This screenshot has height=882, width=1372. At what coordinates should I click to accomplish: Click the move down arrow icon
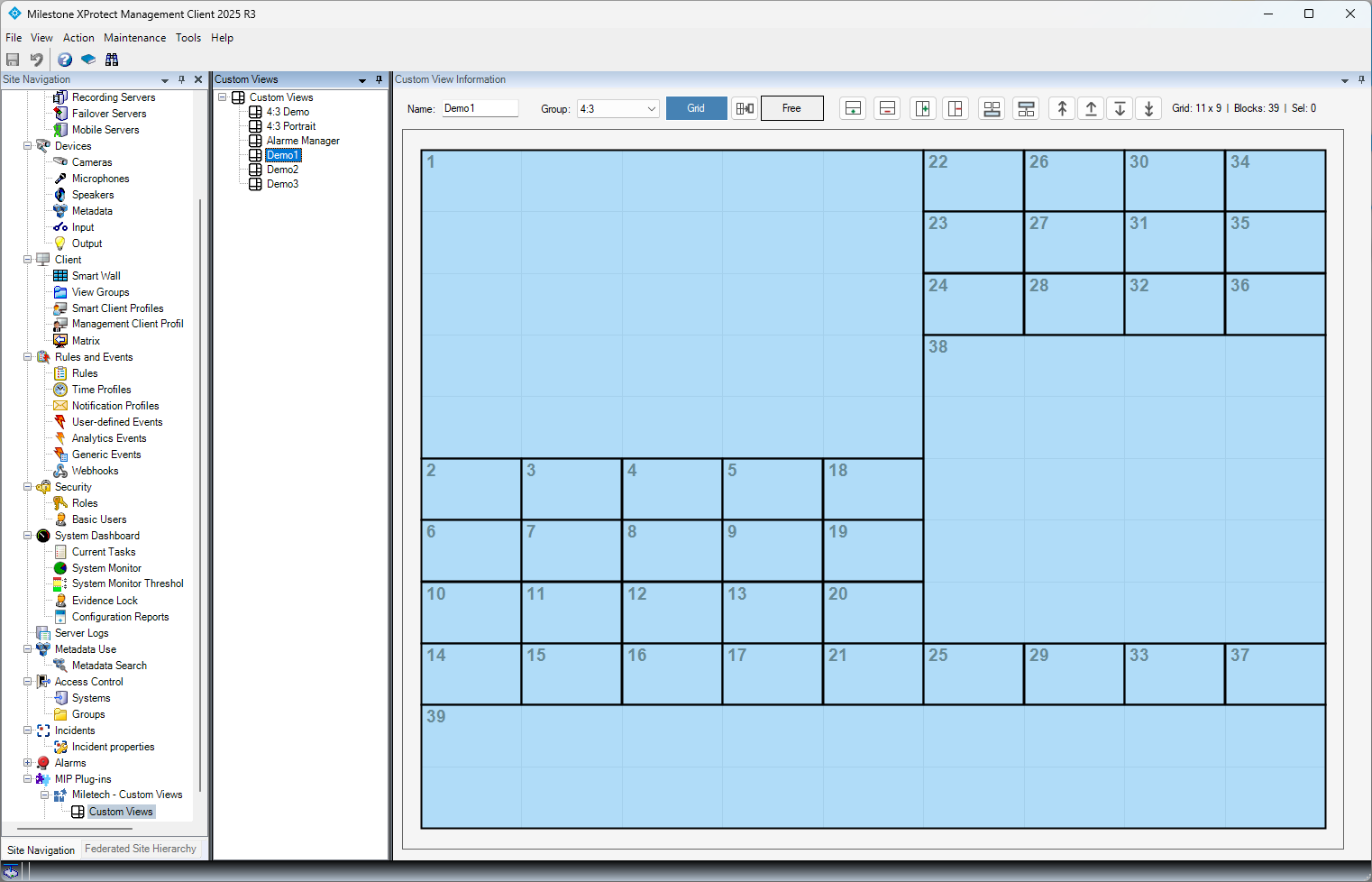tap(1120, 108)
